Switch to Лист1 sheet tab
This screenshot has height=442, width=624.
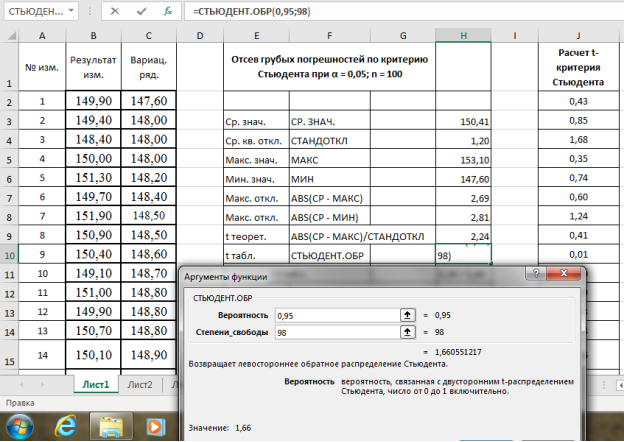(x=96, y=384)
